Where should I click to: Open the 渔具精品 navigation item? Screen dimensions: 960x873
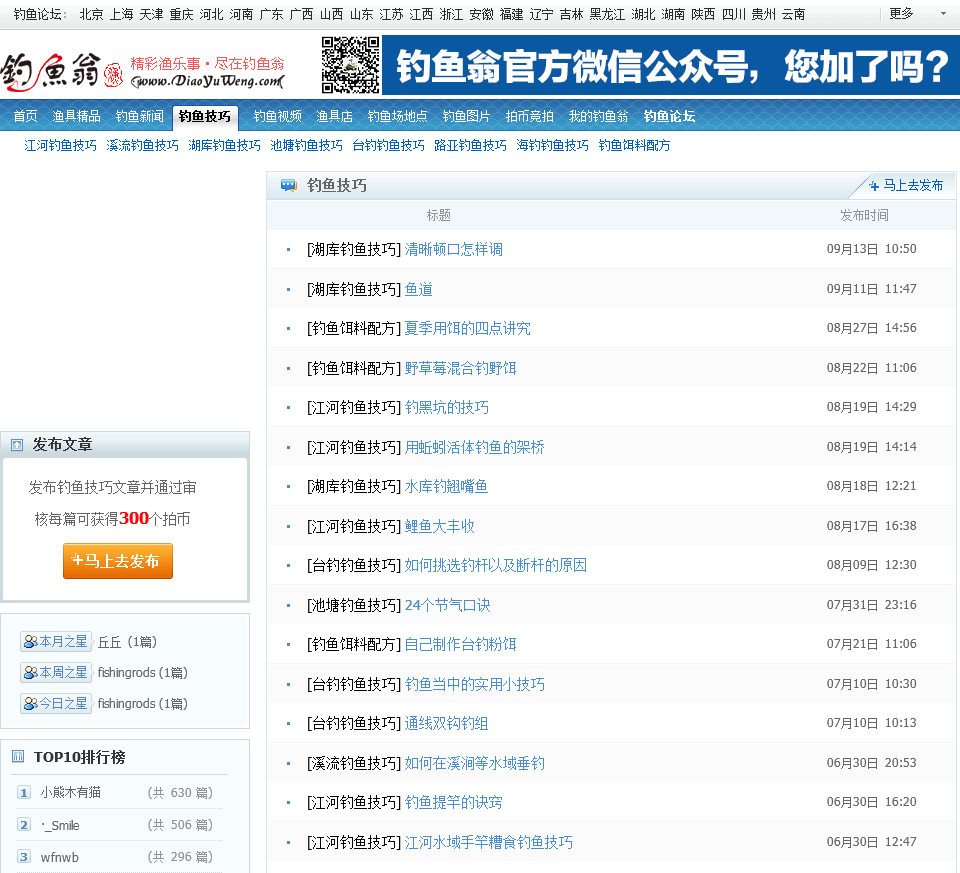tap(76, 116)
